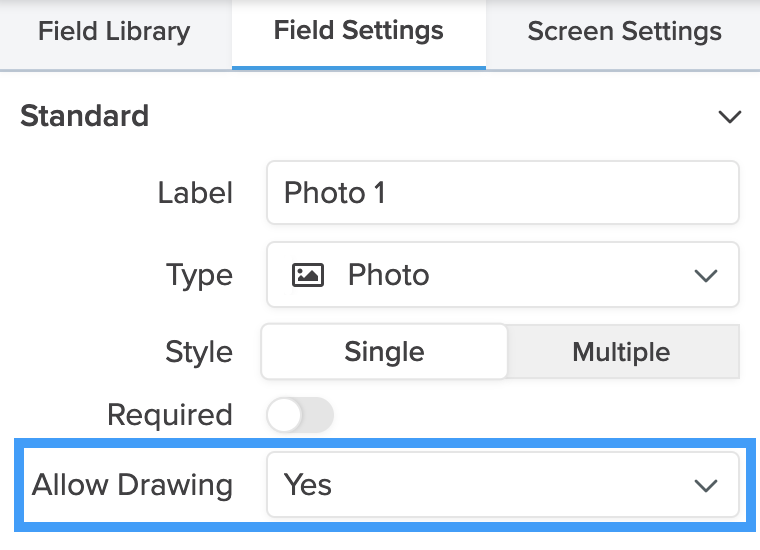Click the Allow Drawing dropdown arrow

[706, 486]
